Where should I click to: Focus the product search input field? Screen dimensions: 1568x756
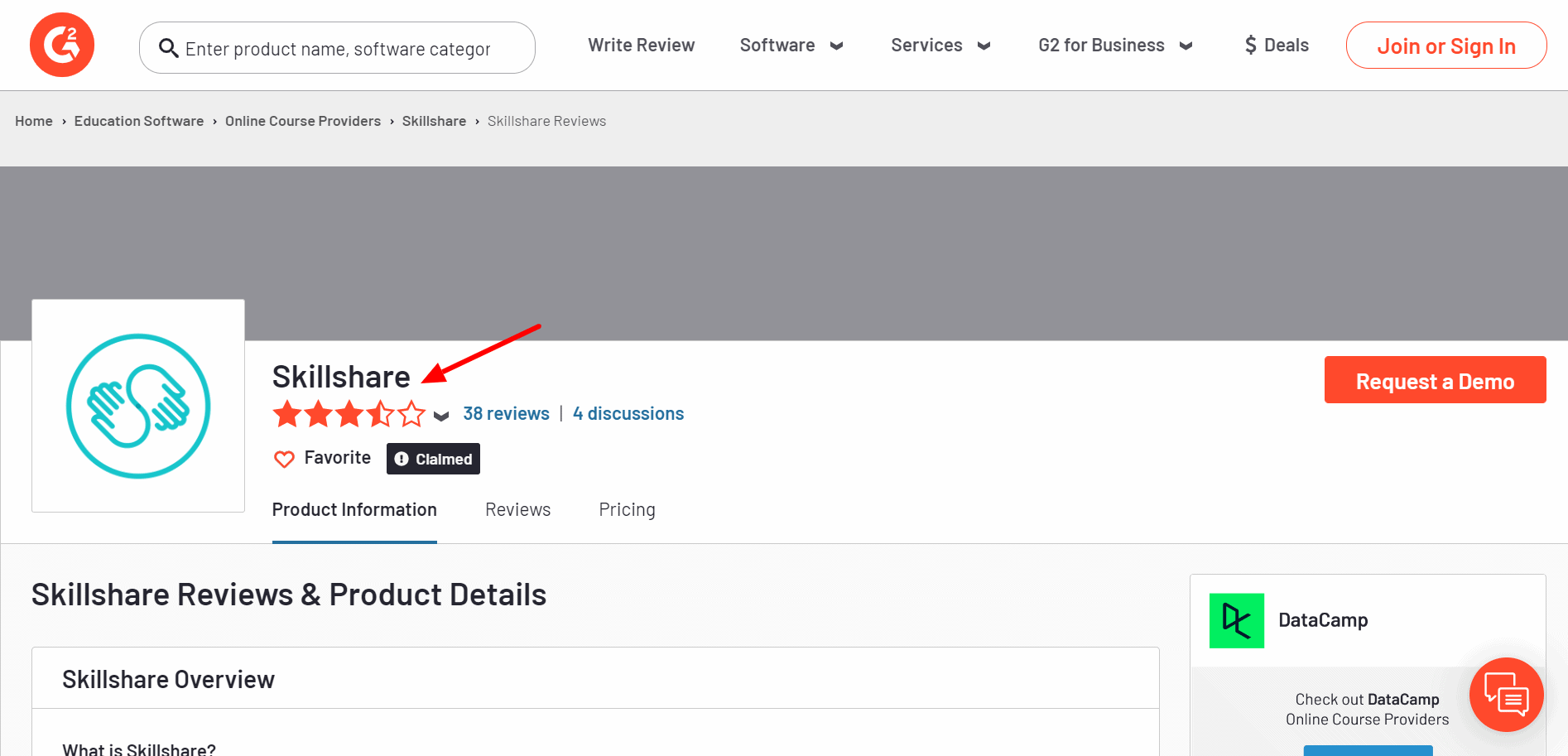click(348, 49)
